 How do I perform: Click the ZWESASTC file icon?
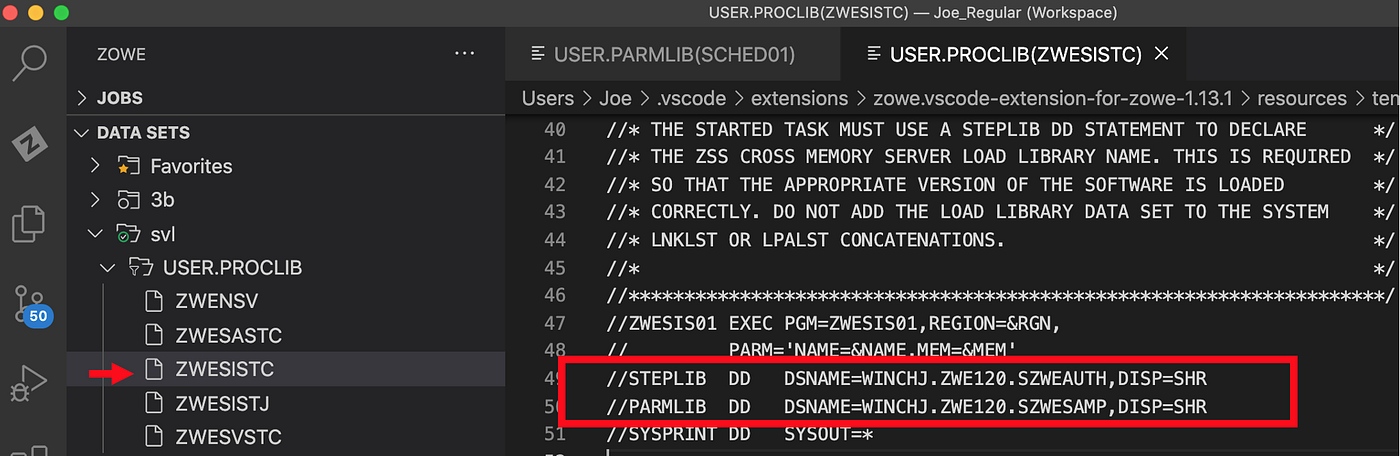click(x=153, y=336)
